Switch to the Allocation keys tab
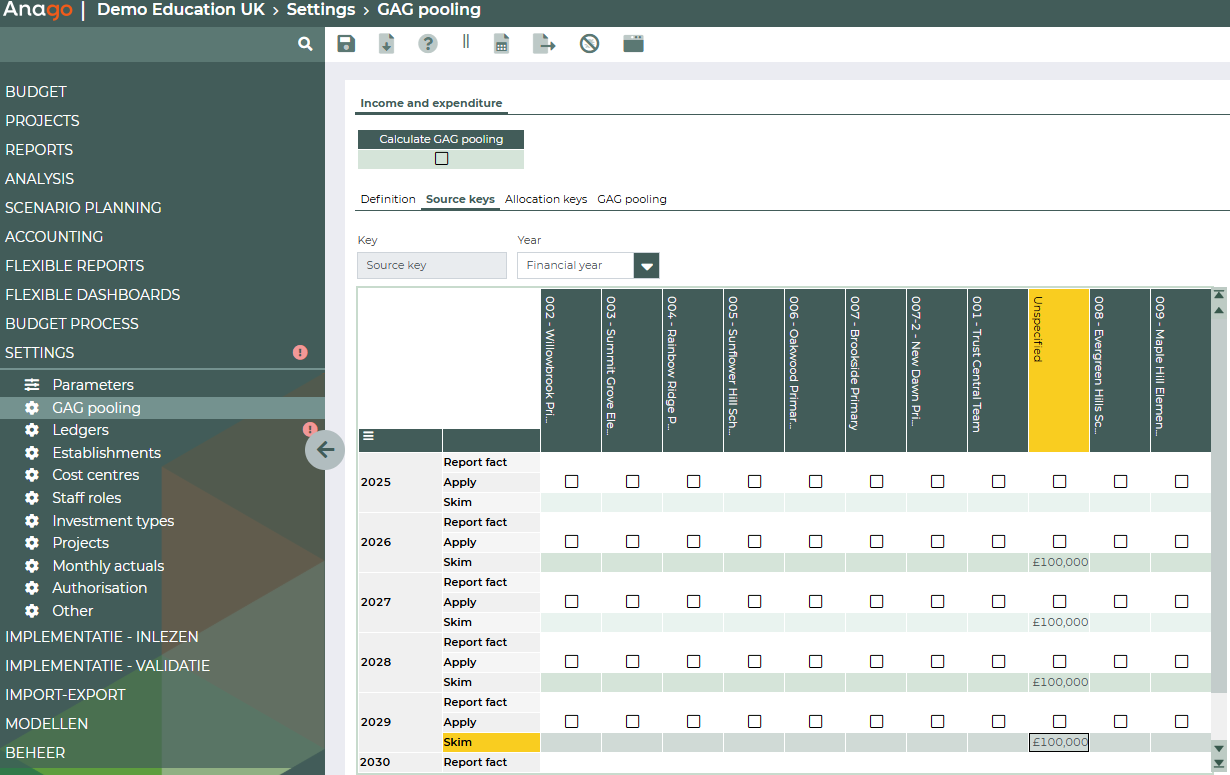This screenshot has width=1230, height=775. click(x=545, y=199)
